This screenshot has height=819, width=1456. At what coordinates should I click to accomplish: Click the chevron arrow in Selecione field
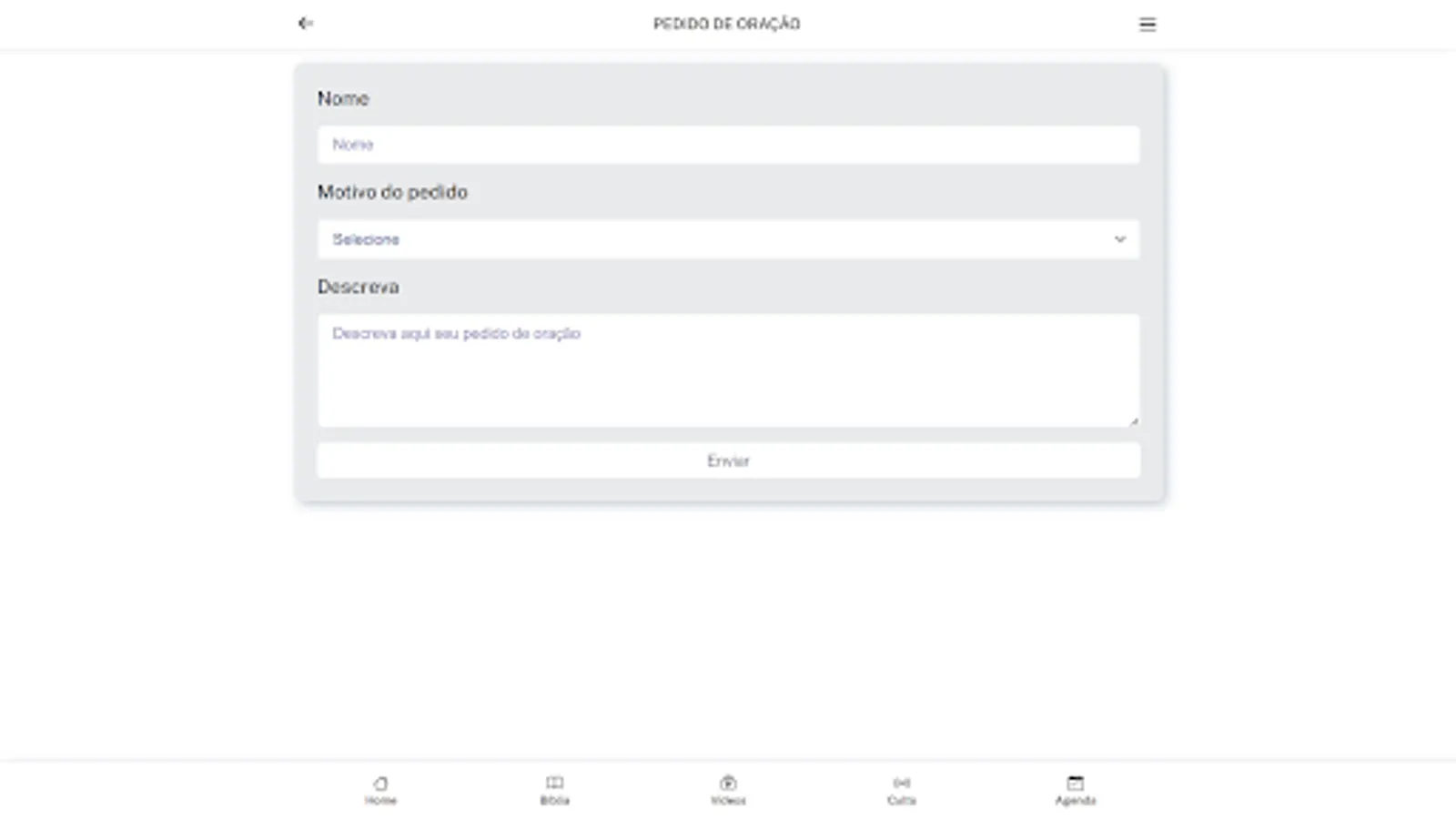tap(1120, 239)
